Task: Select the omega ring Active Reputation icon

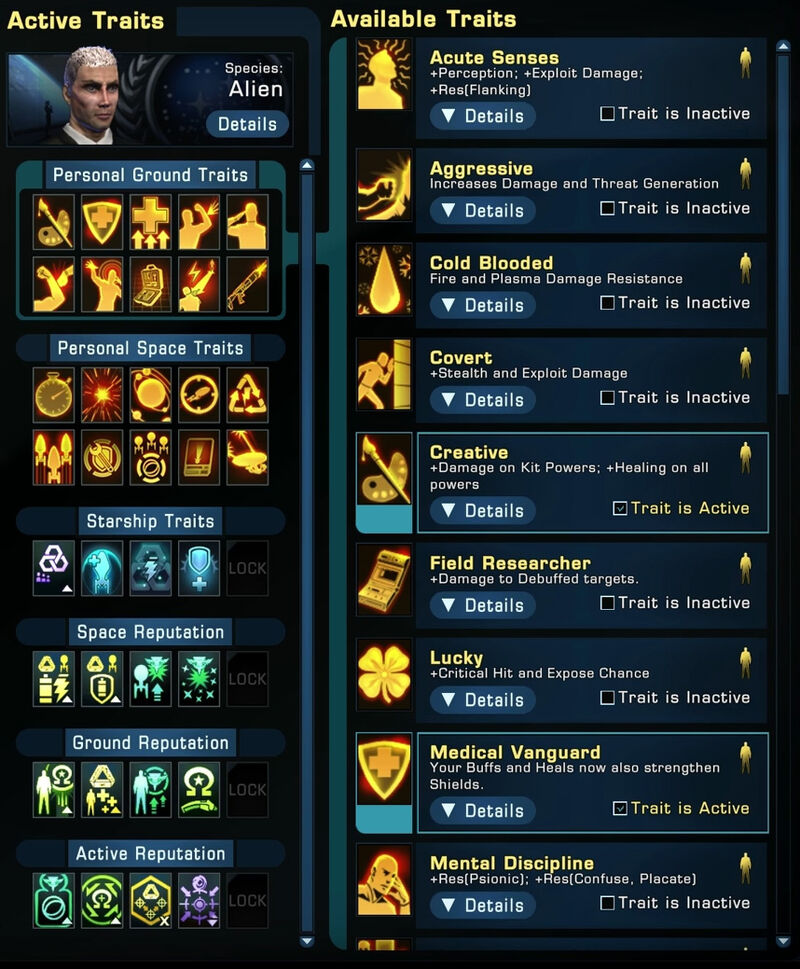Action: tap(102, 900)
